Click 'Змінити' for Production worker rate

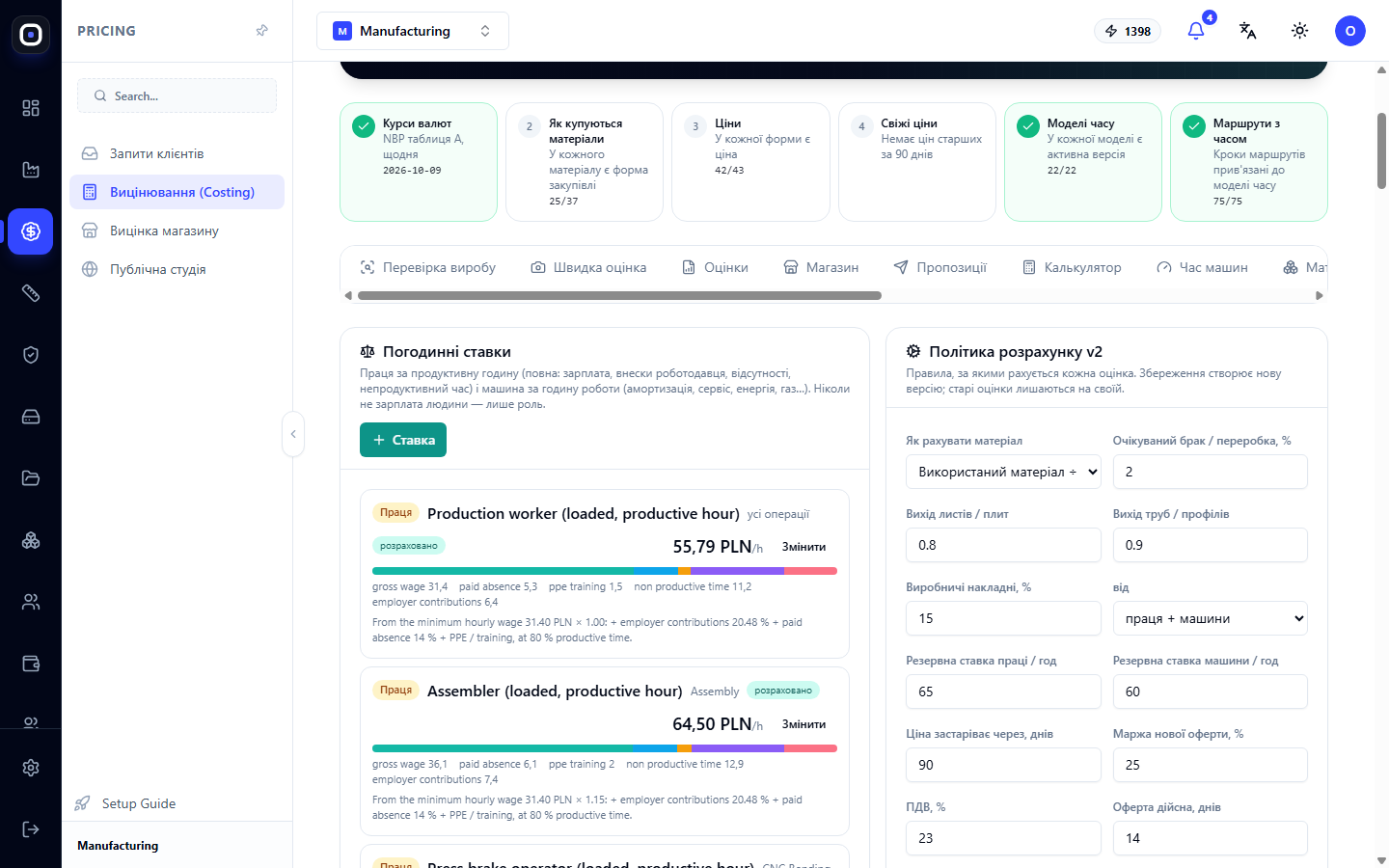coord(803,547)
